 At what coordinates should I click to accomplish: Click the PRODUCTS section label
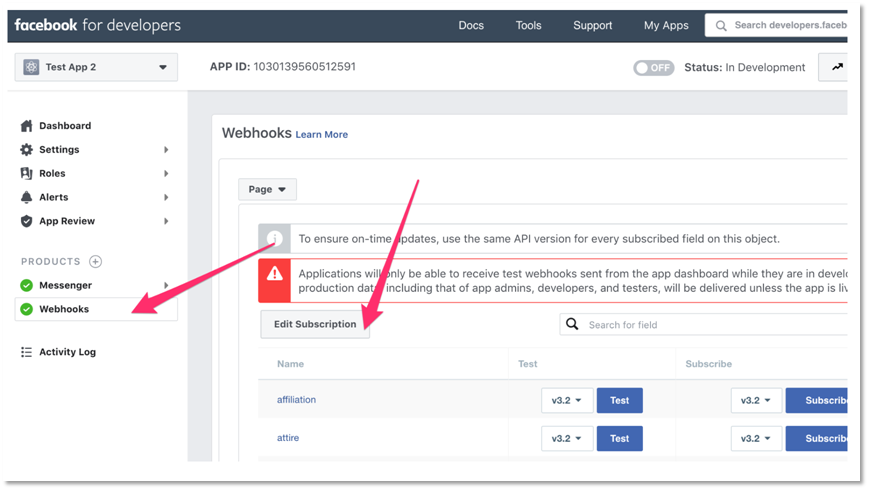50,262
